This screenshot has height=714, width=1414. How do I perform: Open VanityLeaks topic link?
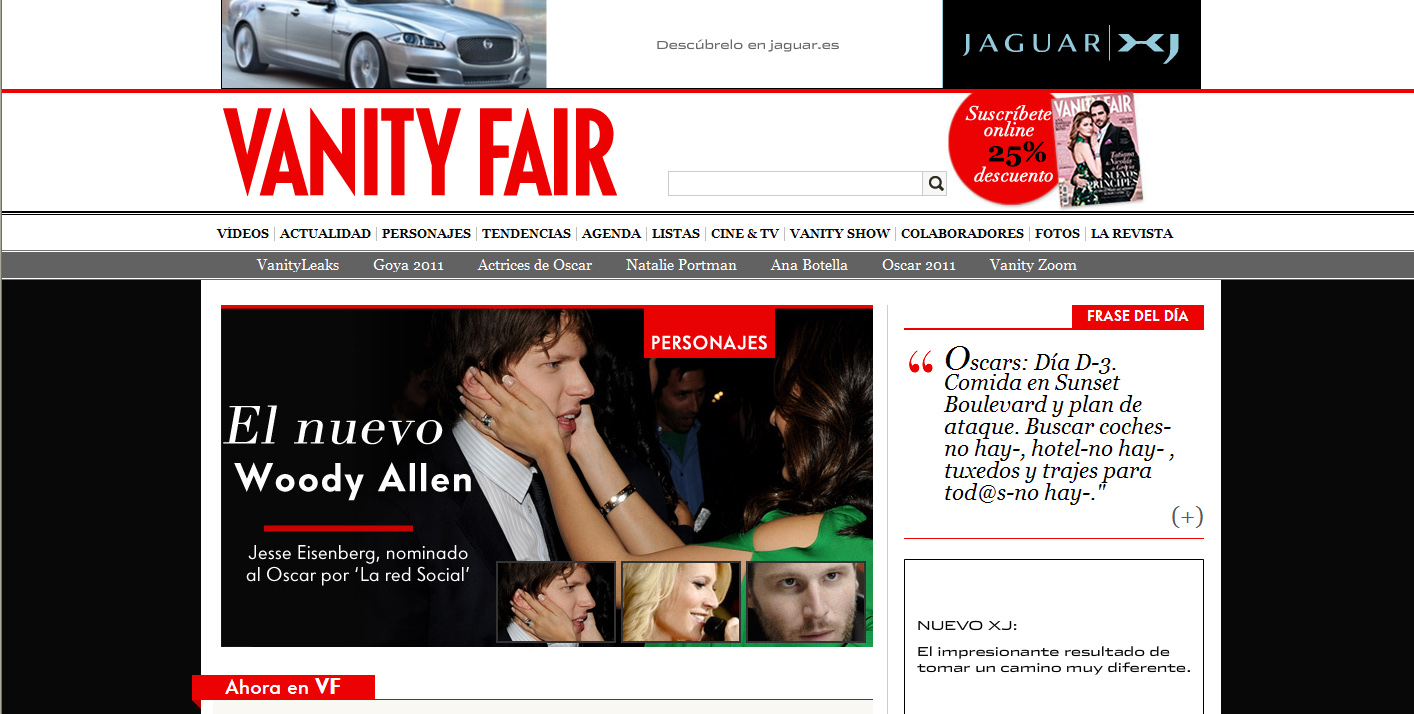pos(298,265)
